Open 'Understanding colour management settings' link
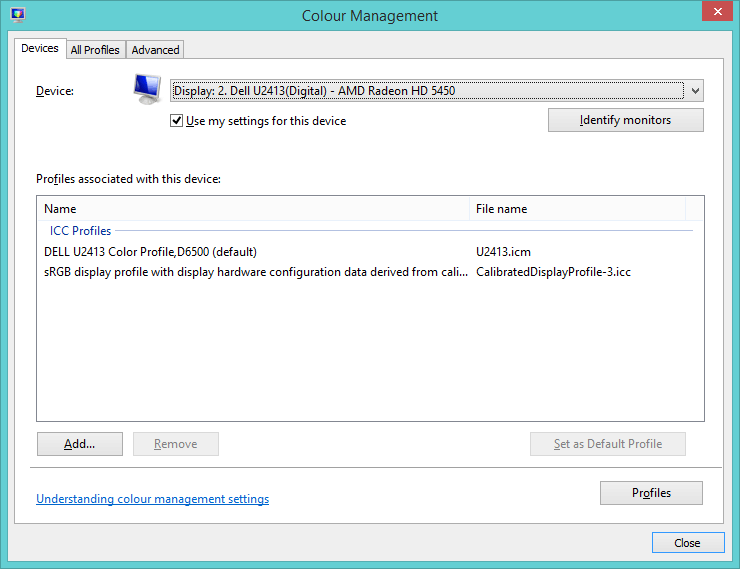This screenshot has width=740, height=569. pos(152,499)
